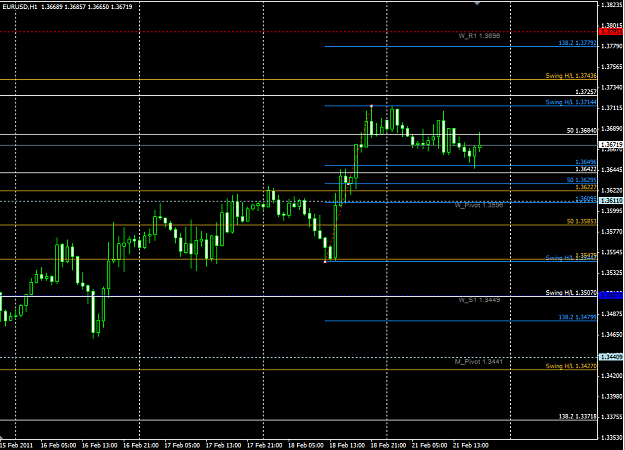Select the orange 50 1.35853 level label
The height and width of the screenshot is (450, 625).
pos(582,221)
